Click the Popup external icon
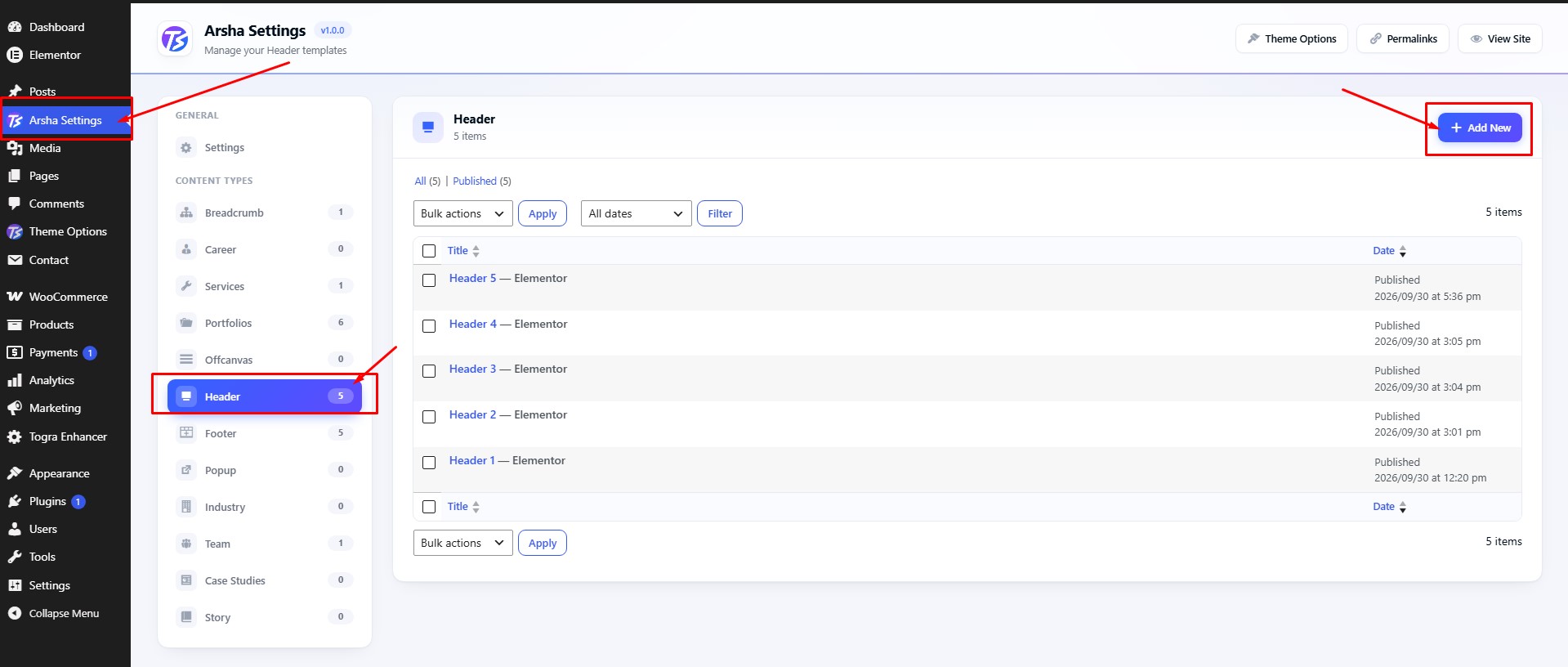This screenshot has width=1568, height=667. 186,470
